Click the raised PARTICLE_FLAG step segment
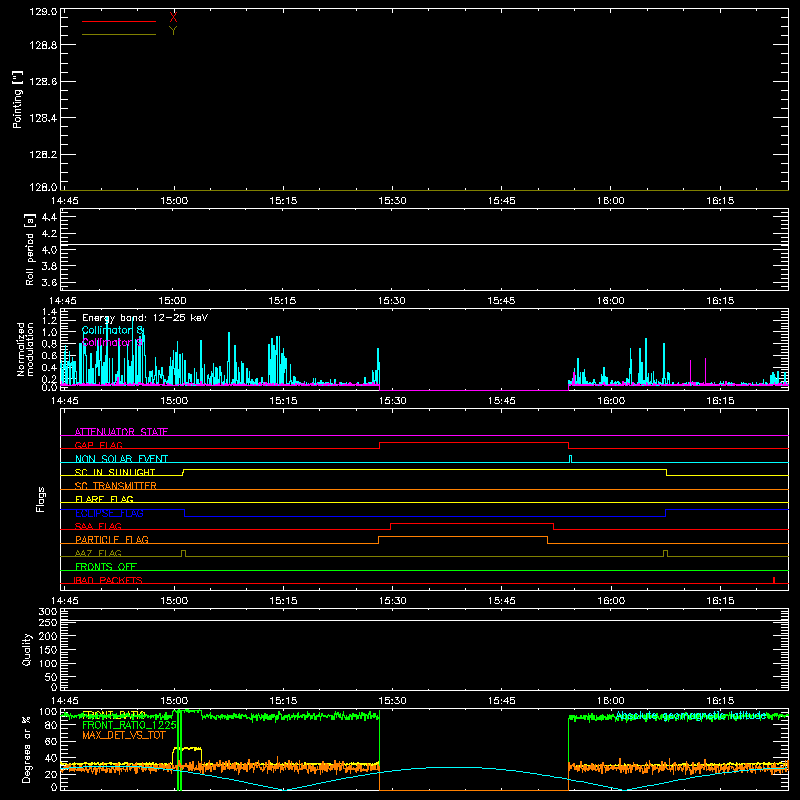 [463, 537]
